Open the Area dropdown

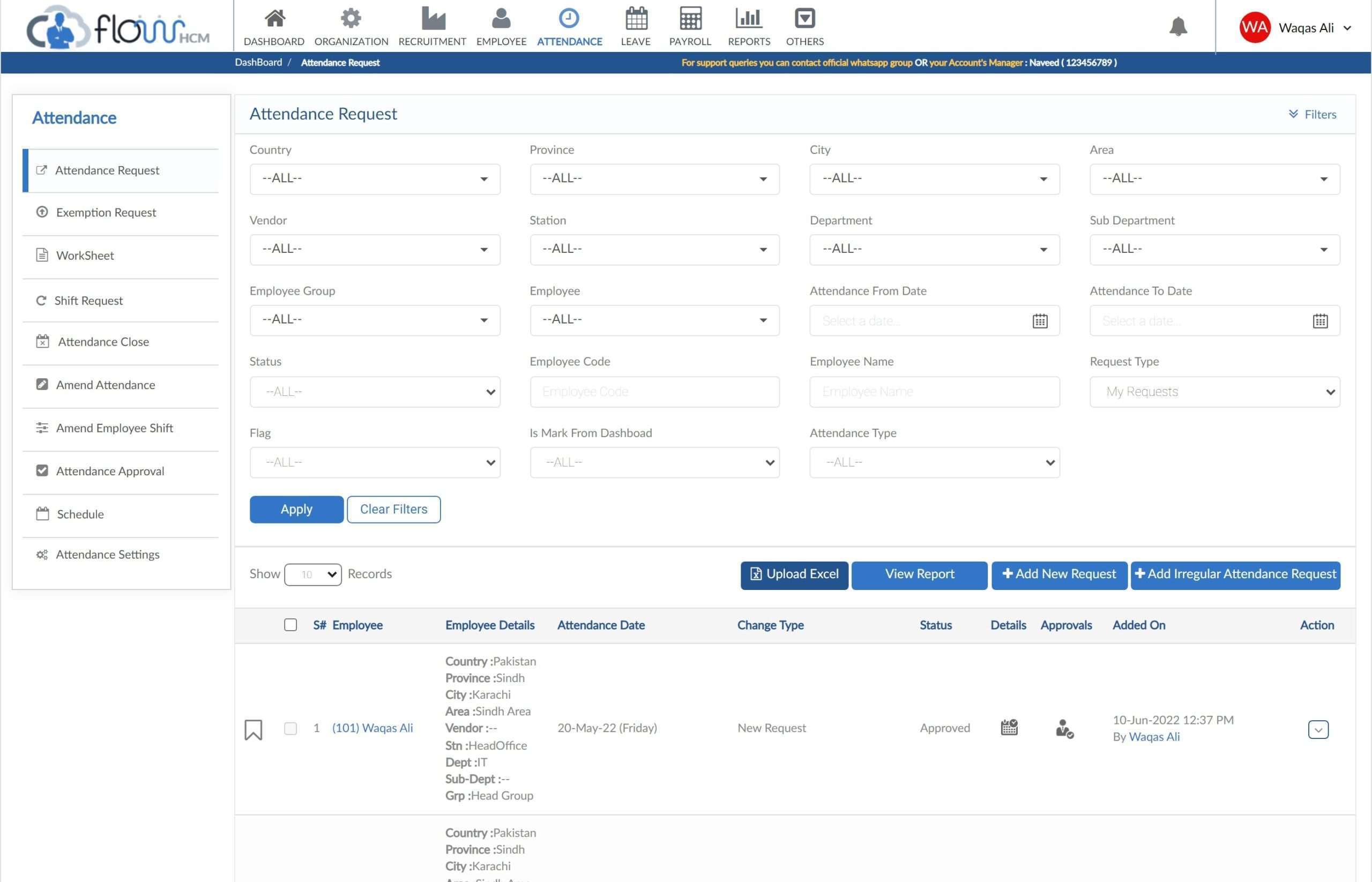click(x=1214, y=178)
